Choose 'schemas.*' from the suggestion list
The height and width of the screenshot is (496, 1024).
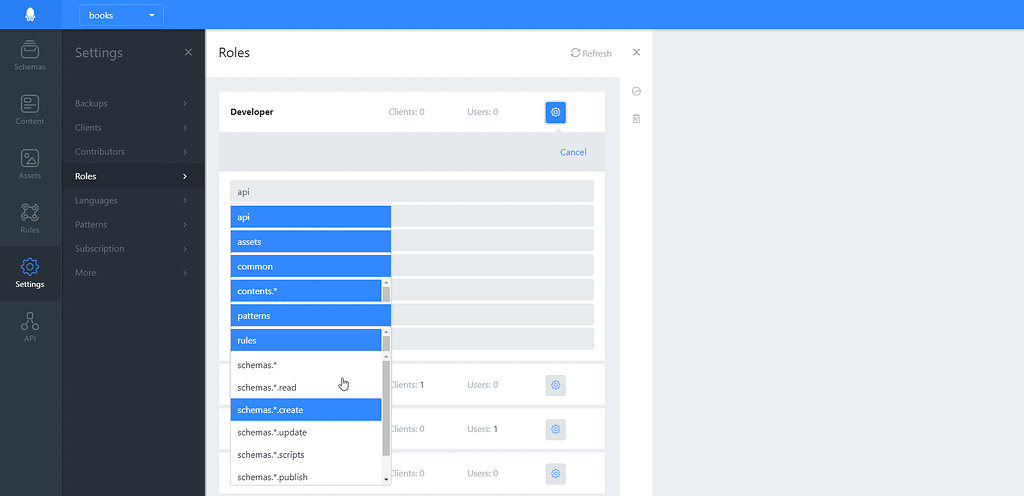click(x=306, y=365)
